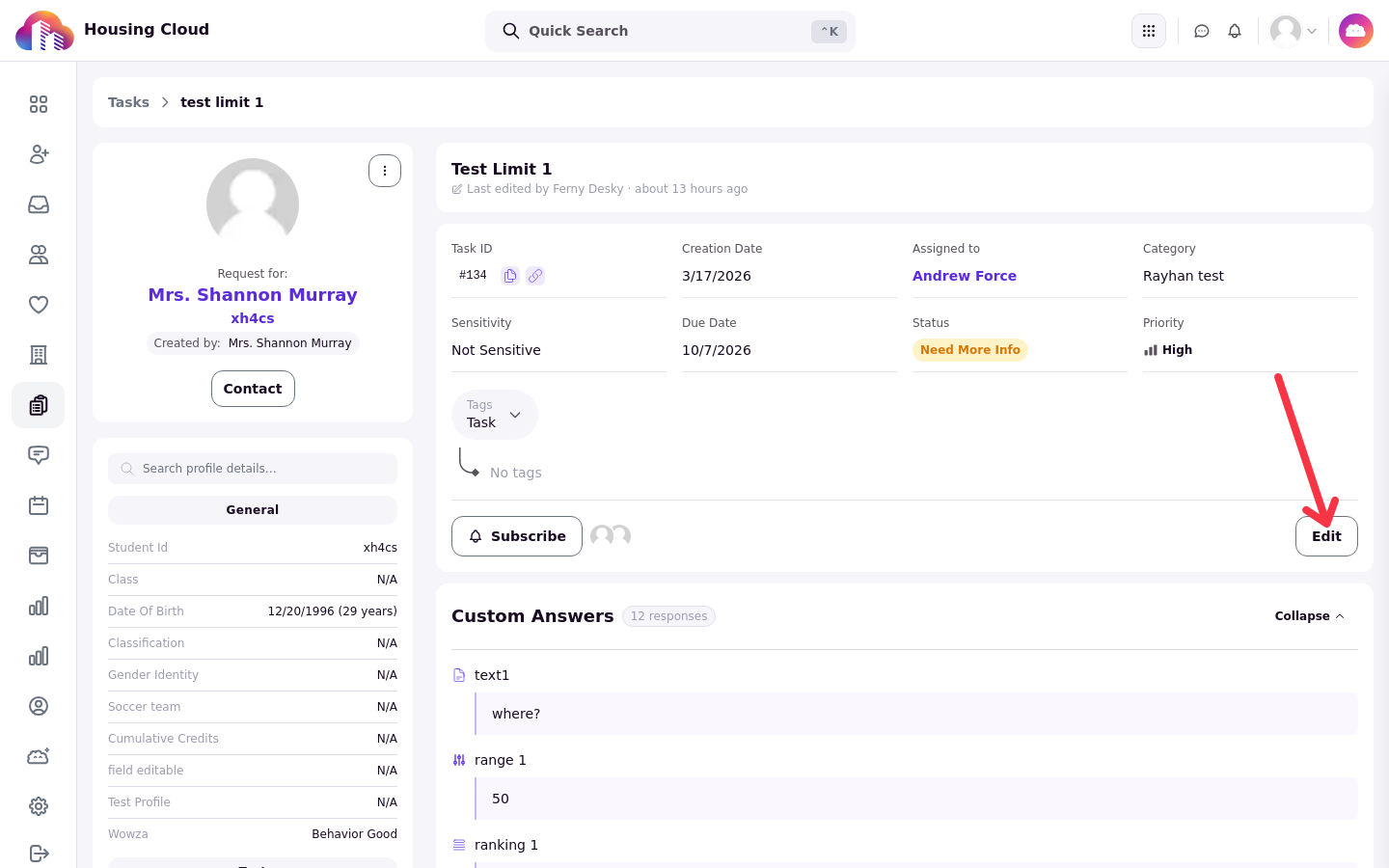Copy the task ID #134

point(510,276)
